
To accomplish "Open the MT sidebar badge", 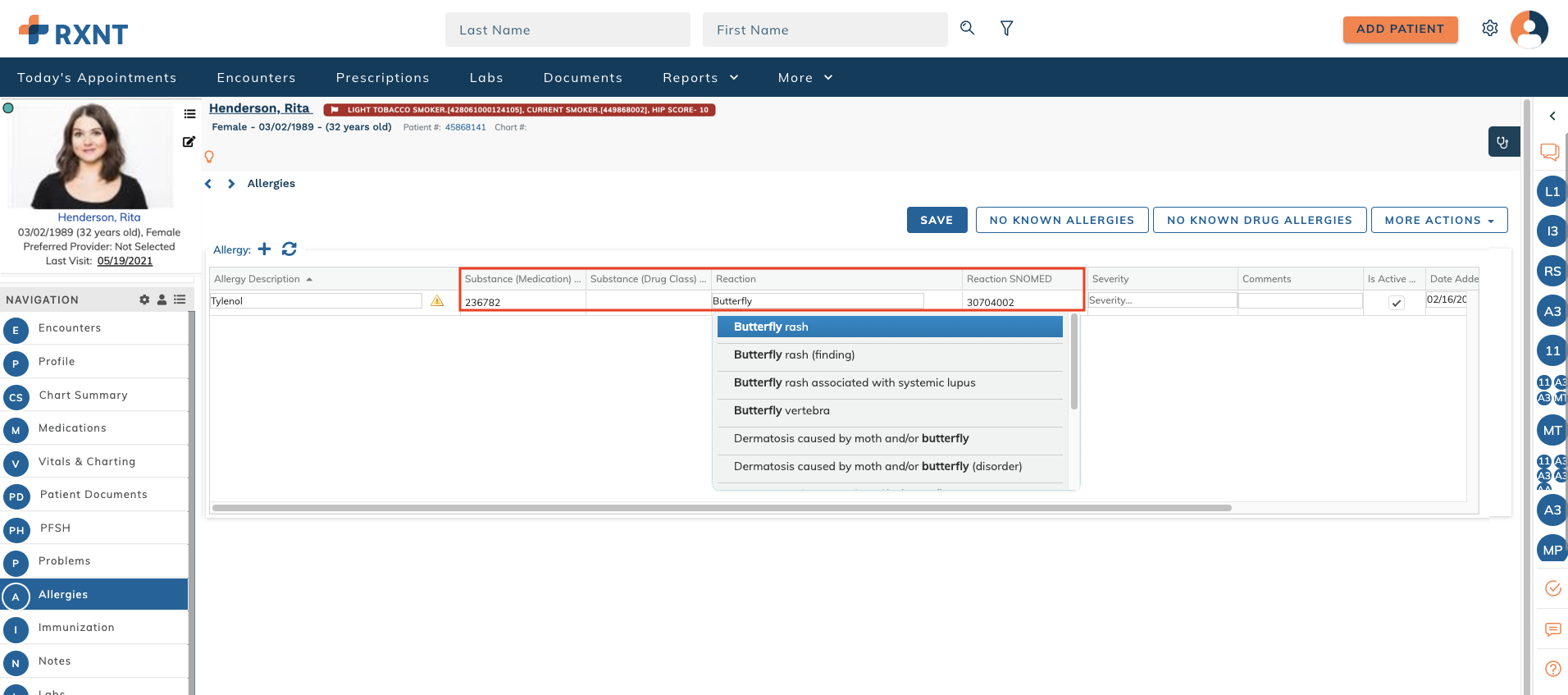I will click(1552, 430).
